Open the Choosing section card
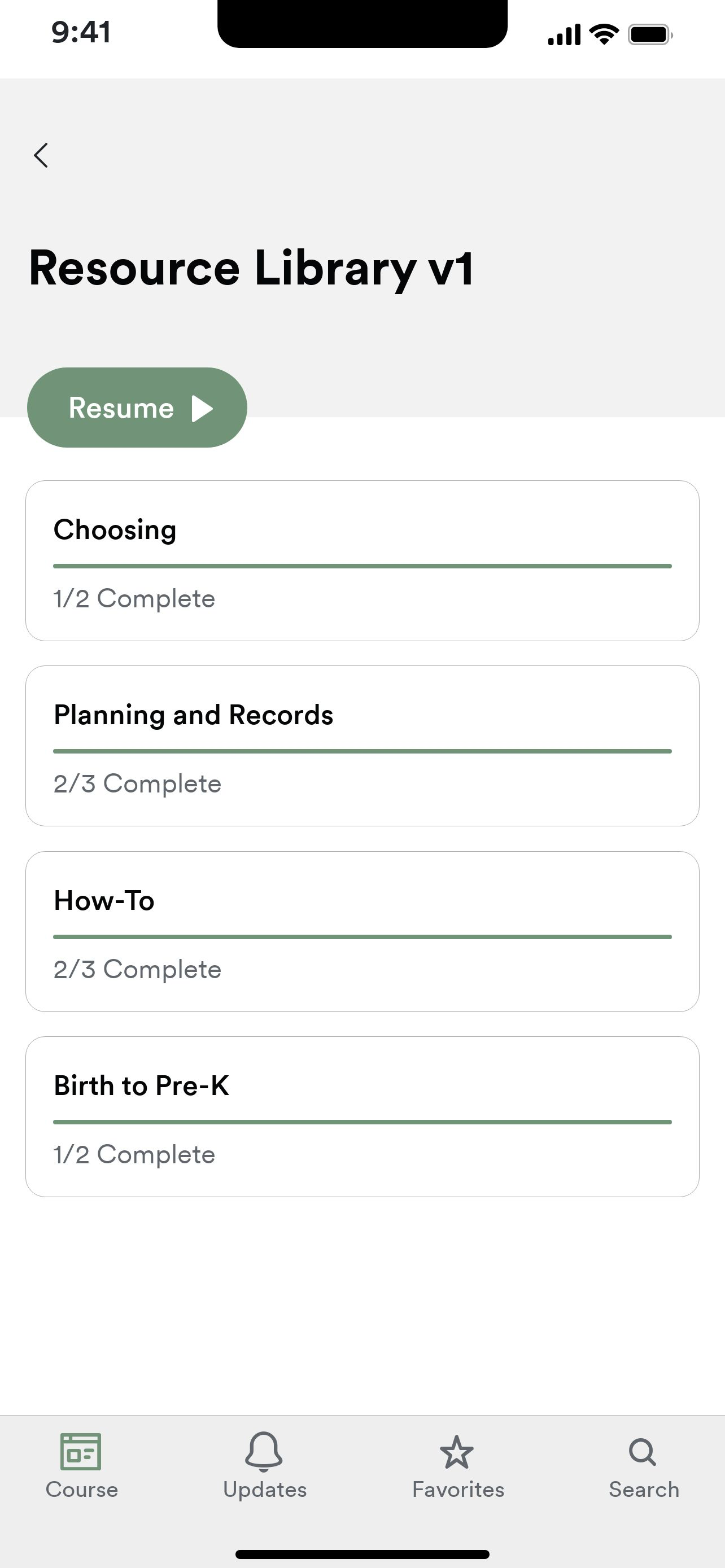 click(362, 560)
